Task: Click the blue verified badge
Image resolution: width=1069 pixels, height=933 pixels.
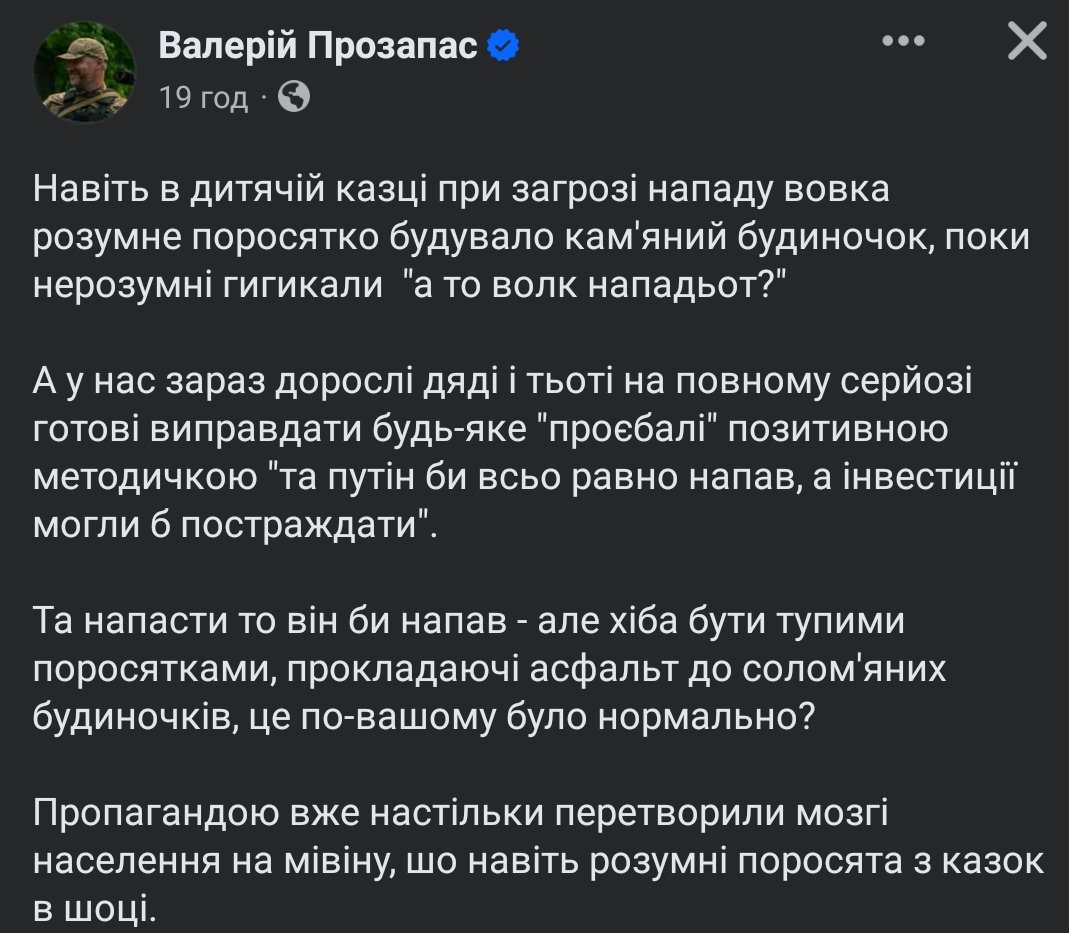Action: 502,45
